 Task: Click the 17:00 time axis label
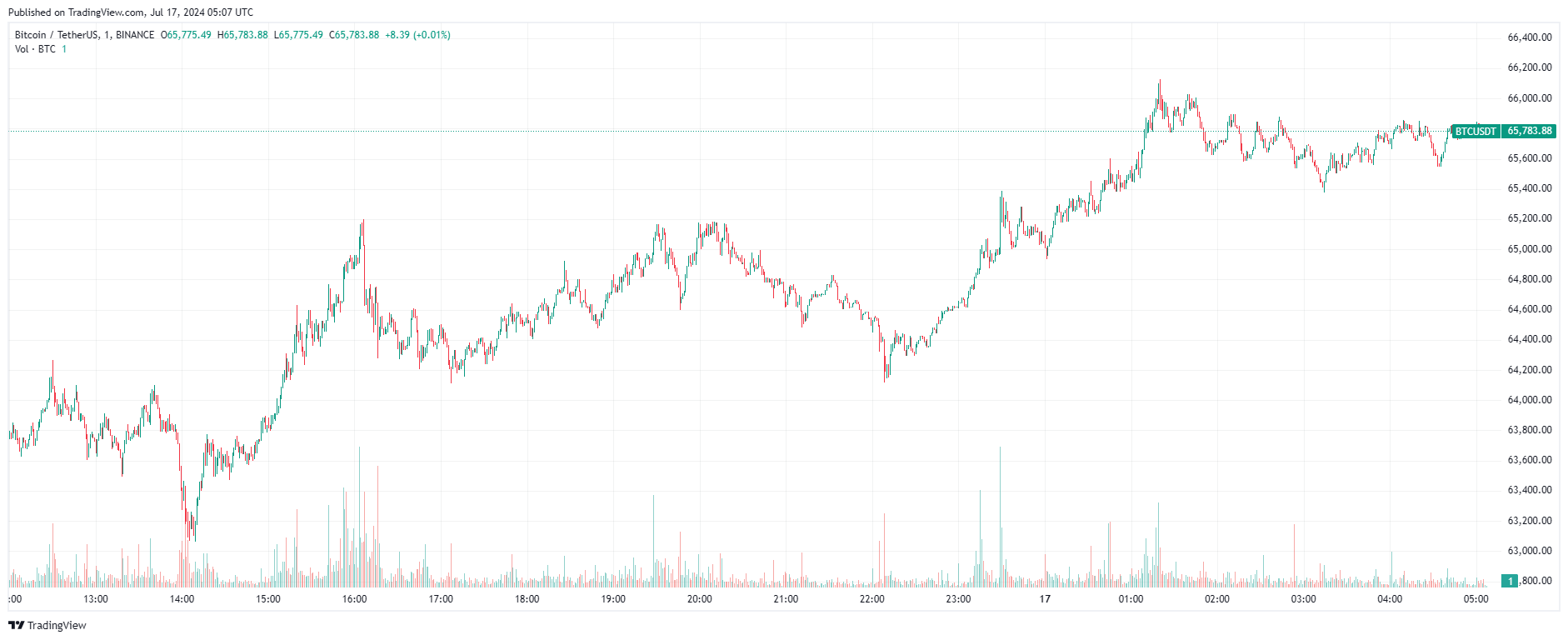[441, 599]
